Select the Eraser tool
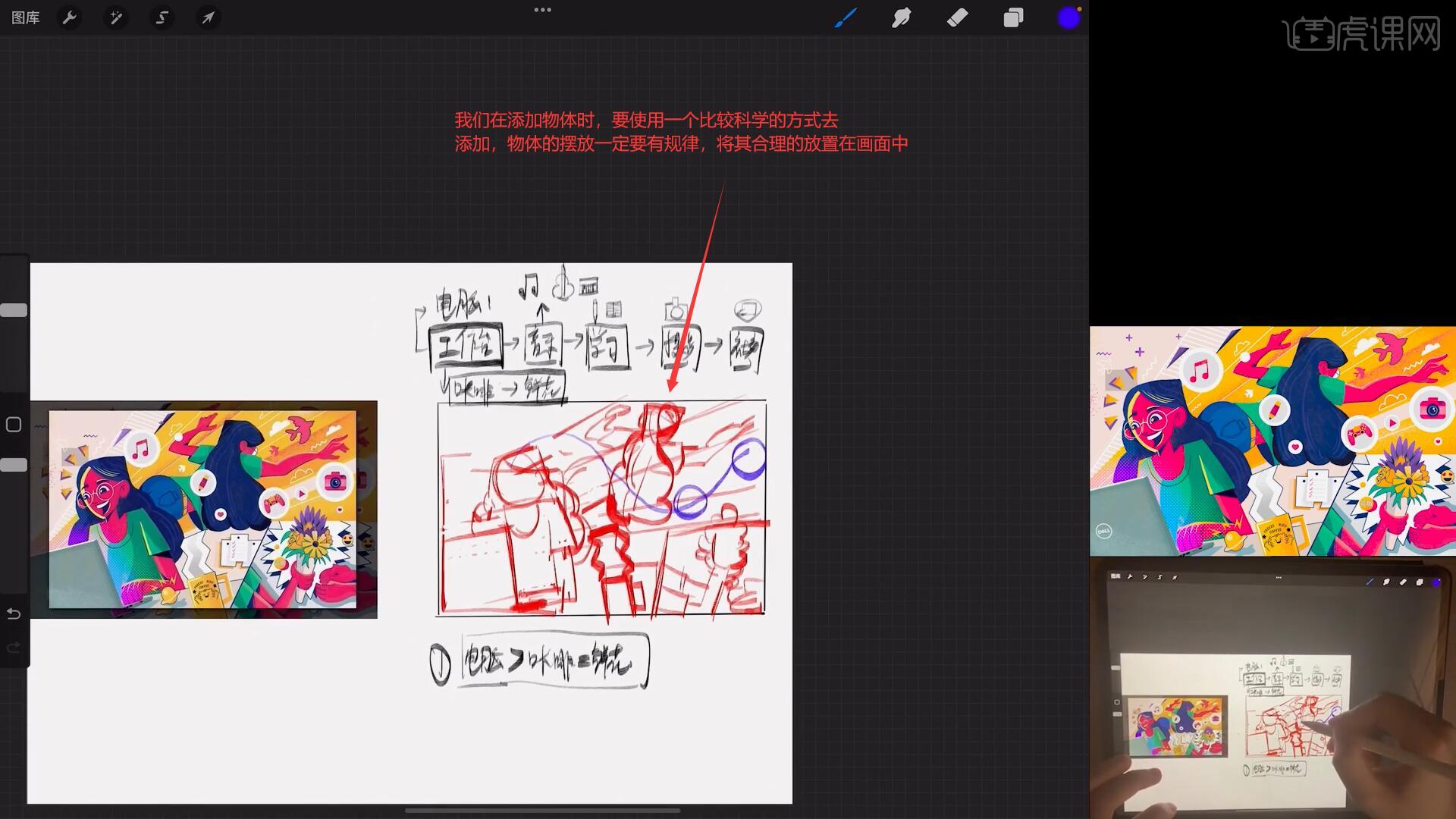Image resolution: width=1456 pixels, height=819 pixels. (957, 17)
